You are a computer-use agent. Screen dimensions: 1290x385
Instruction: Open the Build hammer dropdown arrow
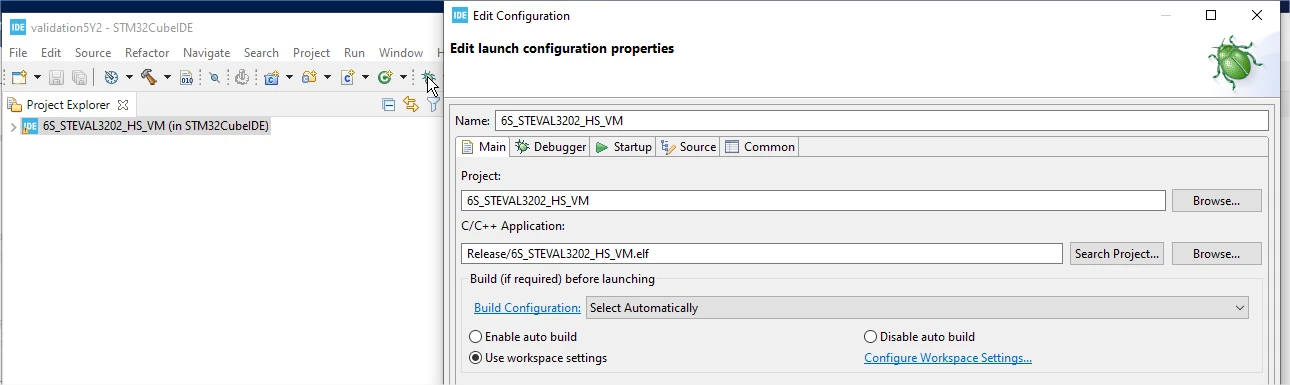coord(167,77)
